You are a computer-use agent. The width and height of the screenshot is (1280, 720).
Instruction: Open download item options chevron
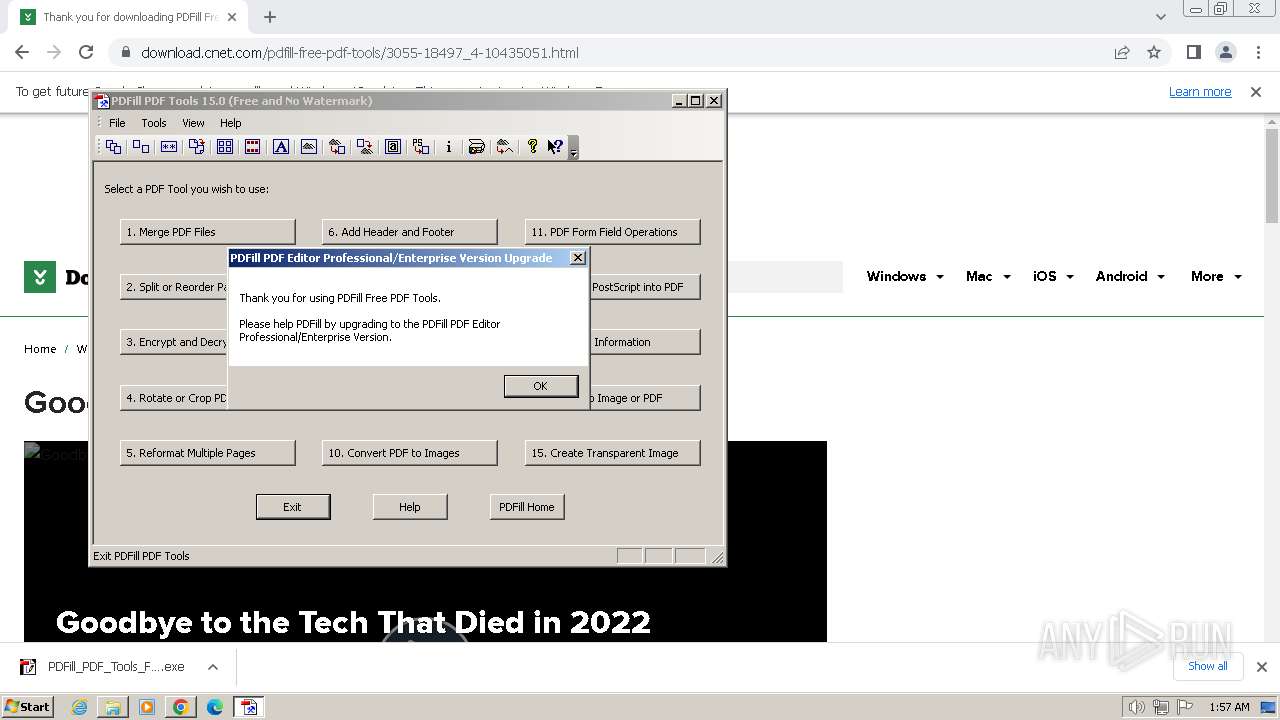click(x=213, y=667)
